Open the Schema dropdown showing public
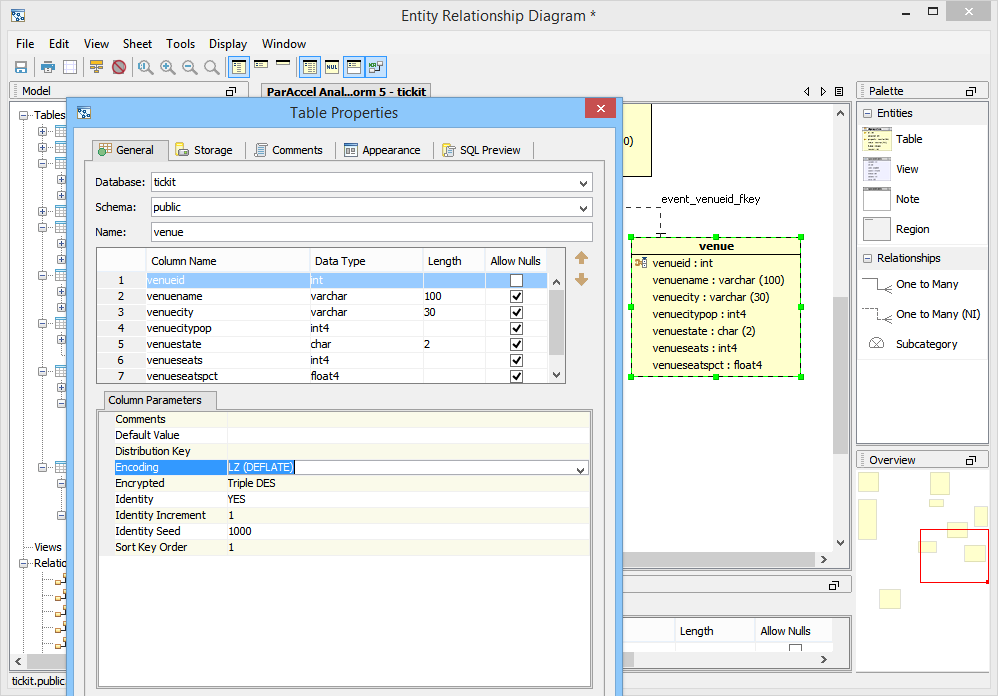Image resolution: width=998 pixels, height=696 pixels. point(583,208)
